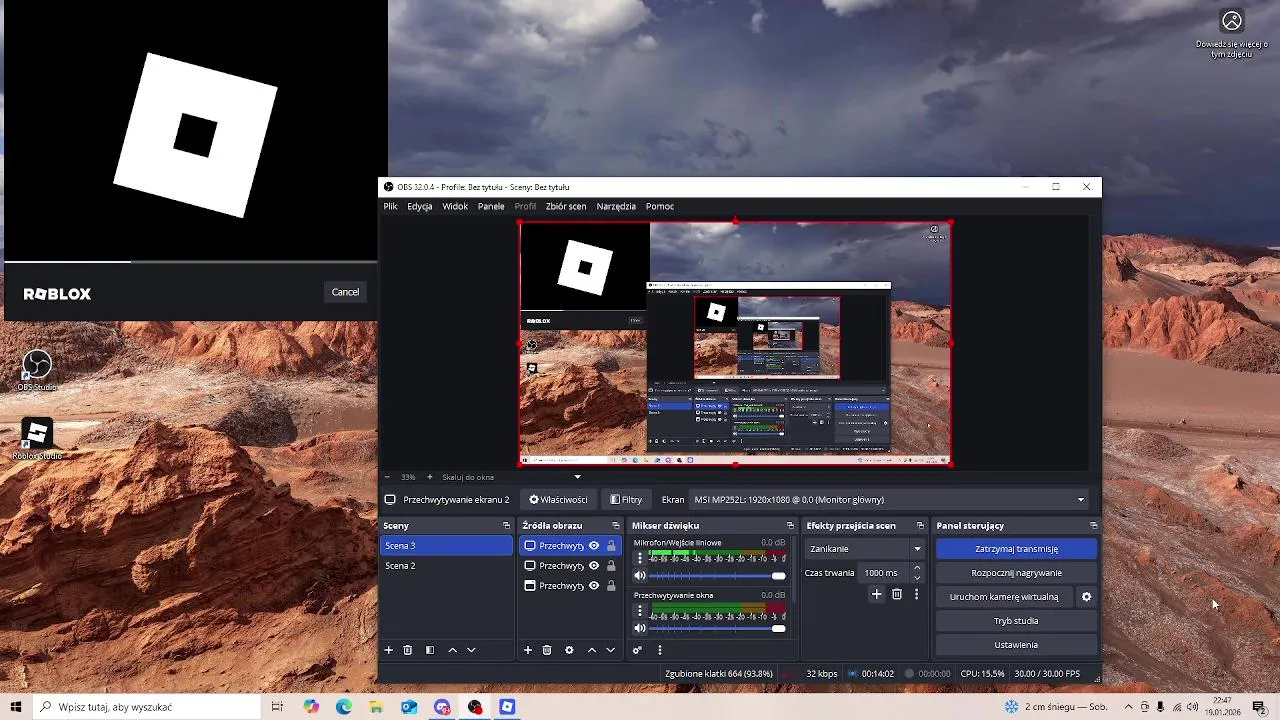Open the Widok menu
Screen dimensions: 1280x720
[455, 206]
